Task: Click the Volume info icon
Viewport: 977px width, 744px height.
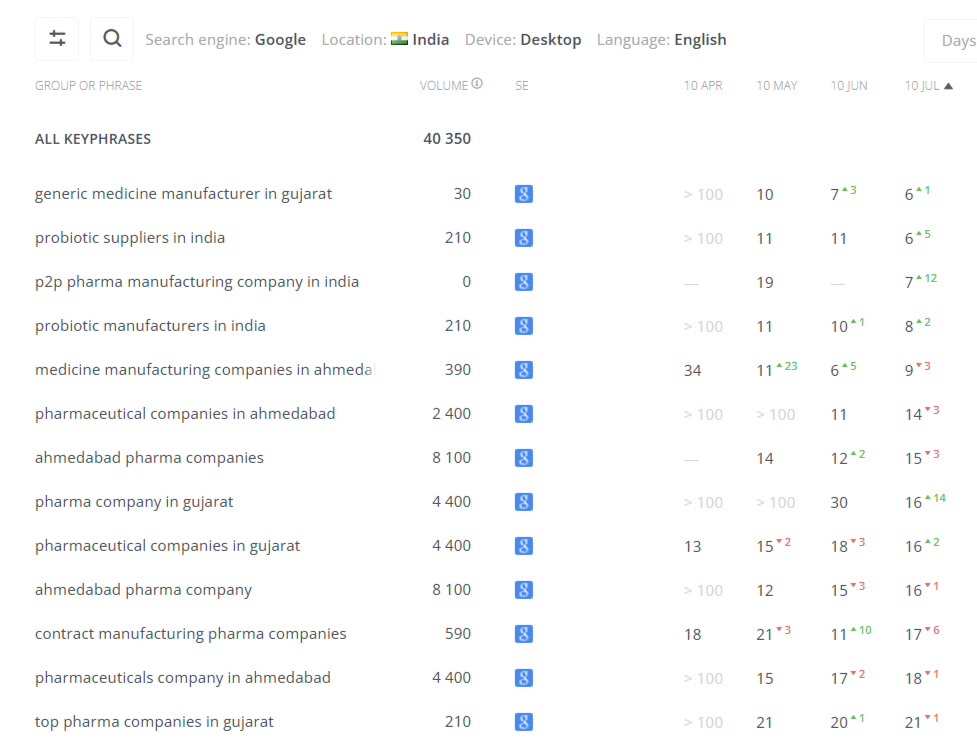Action: point(477,83)
